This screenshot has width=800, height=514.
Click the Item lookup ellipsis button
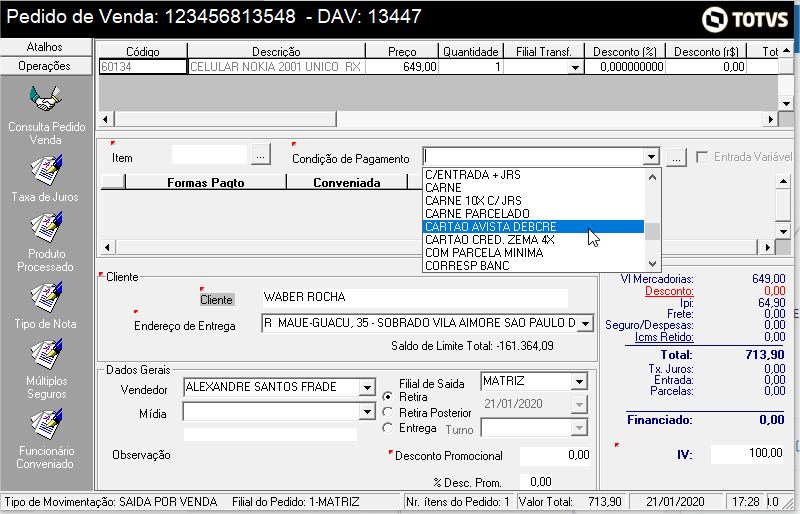(261, 155)
